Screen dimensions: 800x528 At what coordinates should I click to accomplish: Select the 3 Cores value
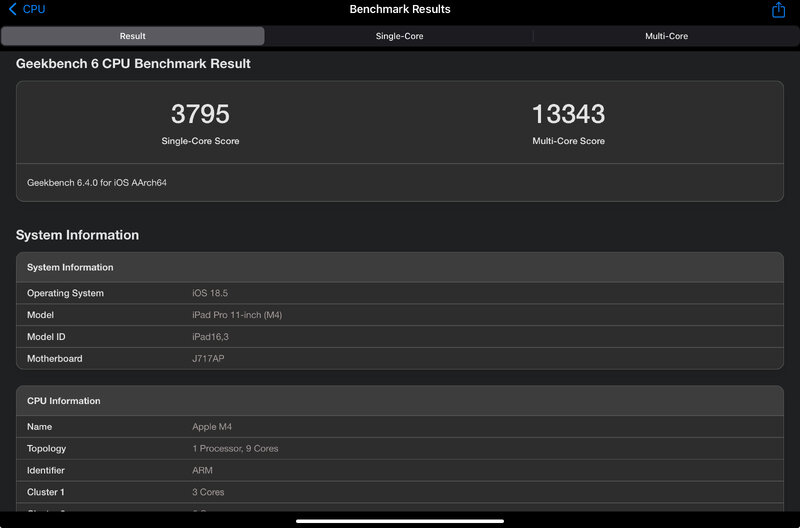(208, 492)
